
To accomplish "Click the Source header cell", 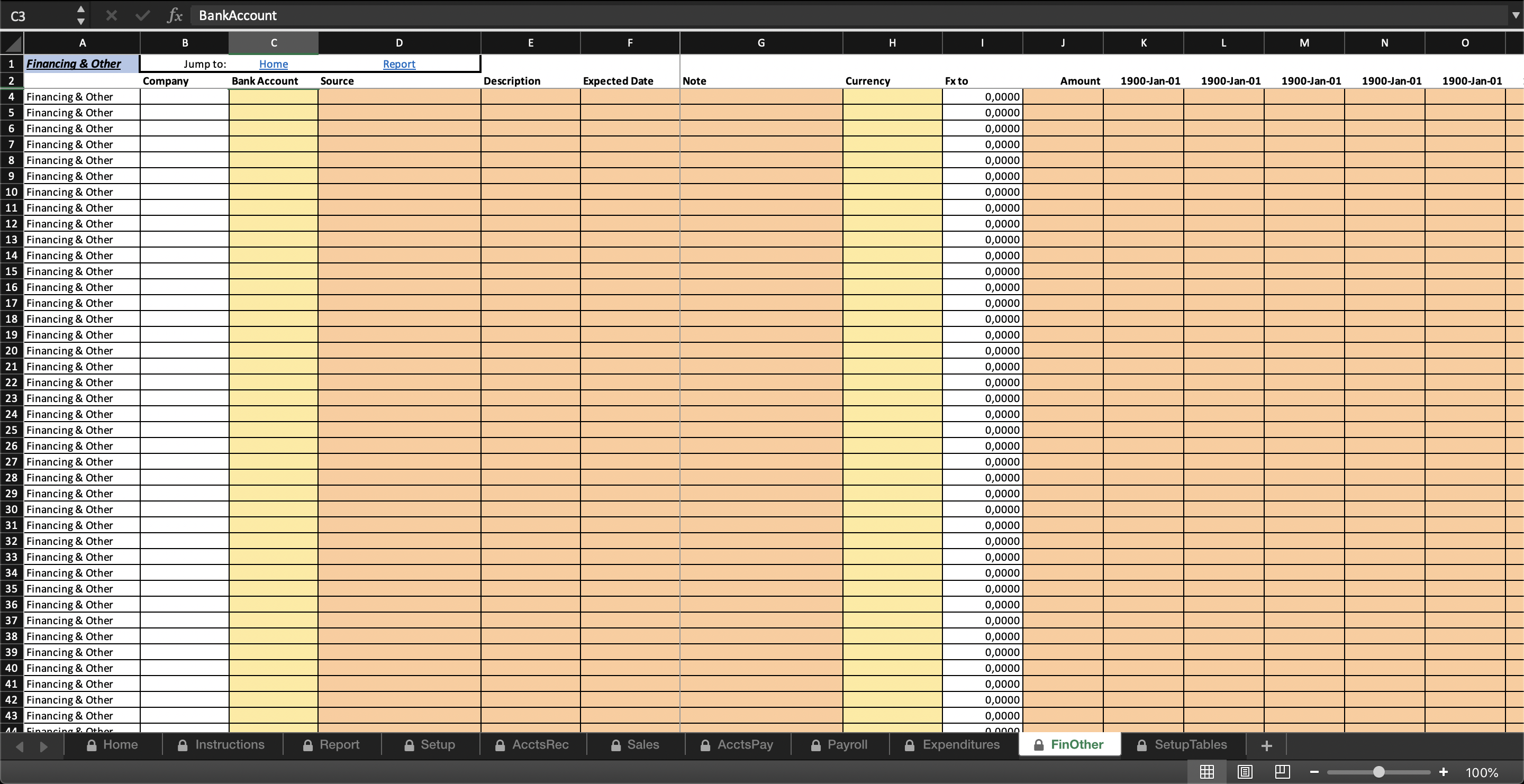I will pos(400,81).
